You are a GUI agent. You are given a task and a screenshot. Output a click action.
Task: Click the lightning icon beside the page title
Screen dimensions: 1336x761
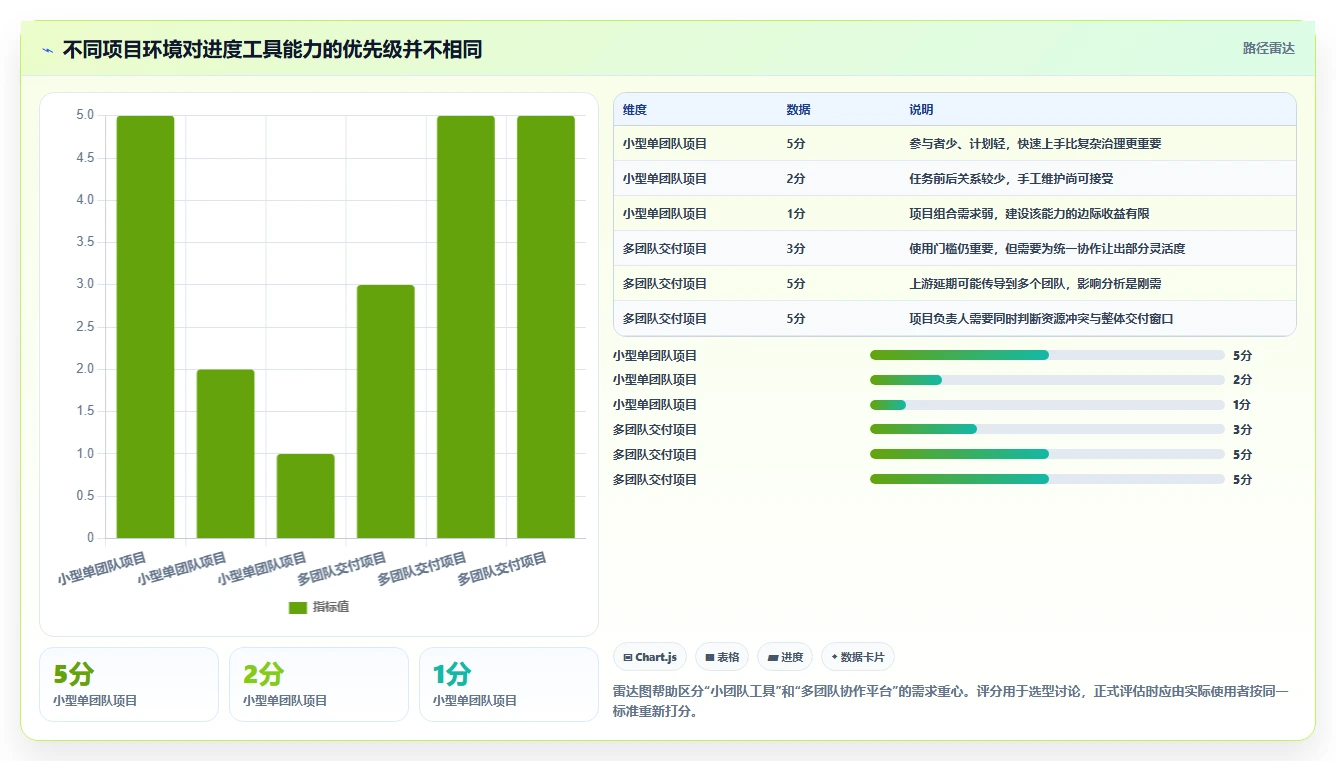pos(48,50)
